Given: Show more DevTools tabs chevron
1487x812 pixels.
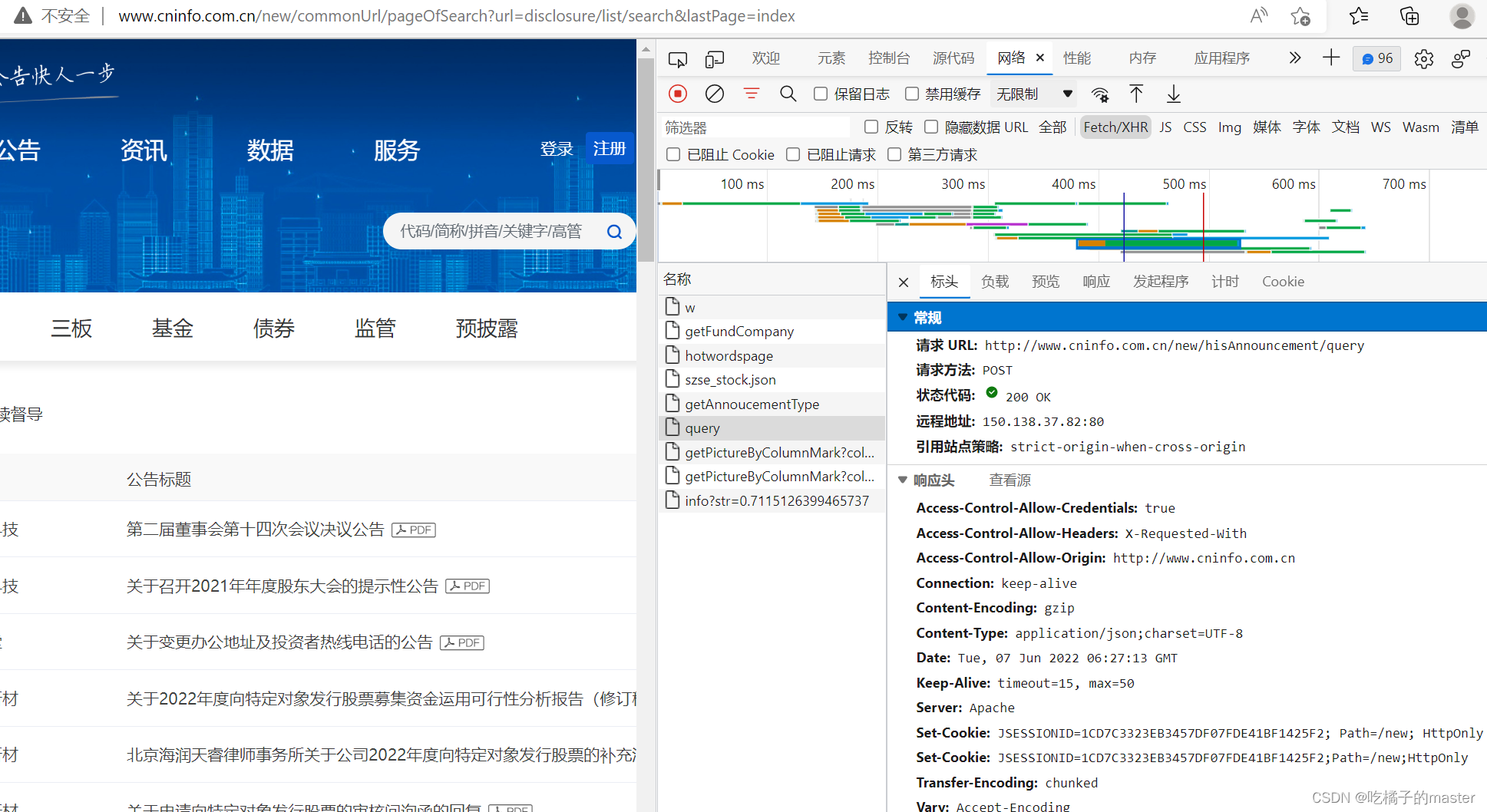Looking at the screenshot, I should click(x=1295, y=58).
